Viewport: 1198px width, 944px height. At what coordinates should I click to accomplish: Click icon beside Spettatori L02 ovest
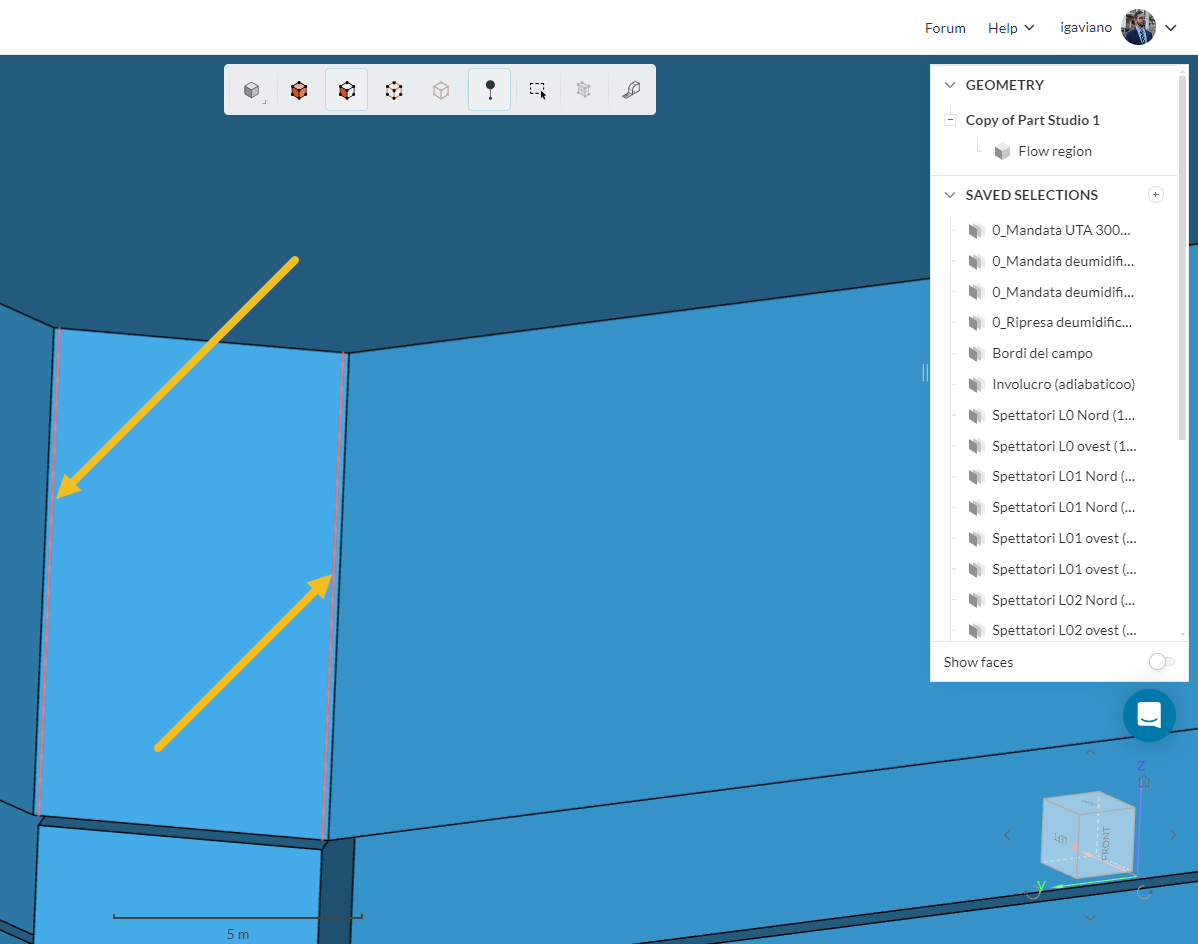pyautogui.click(x=976, y=631)
